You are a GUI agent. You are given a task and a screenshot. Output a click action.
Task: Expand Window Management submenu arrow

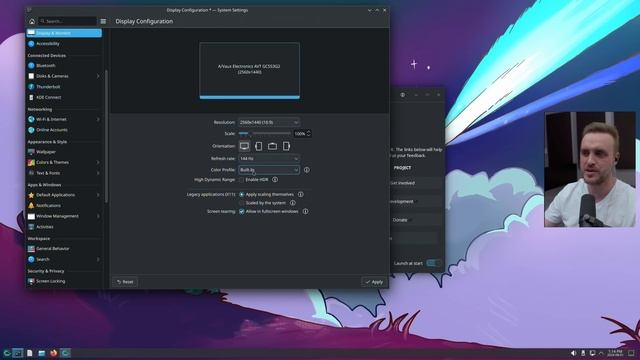pyautogui.click(x=98, y=216)
